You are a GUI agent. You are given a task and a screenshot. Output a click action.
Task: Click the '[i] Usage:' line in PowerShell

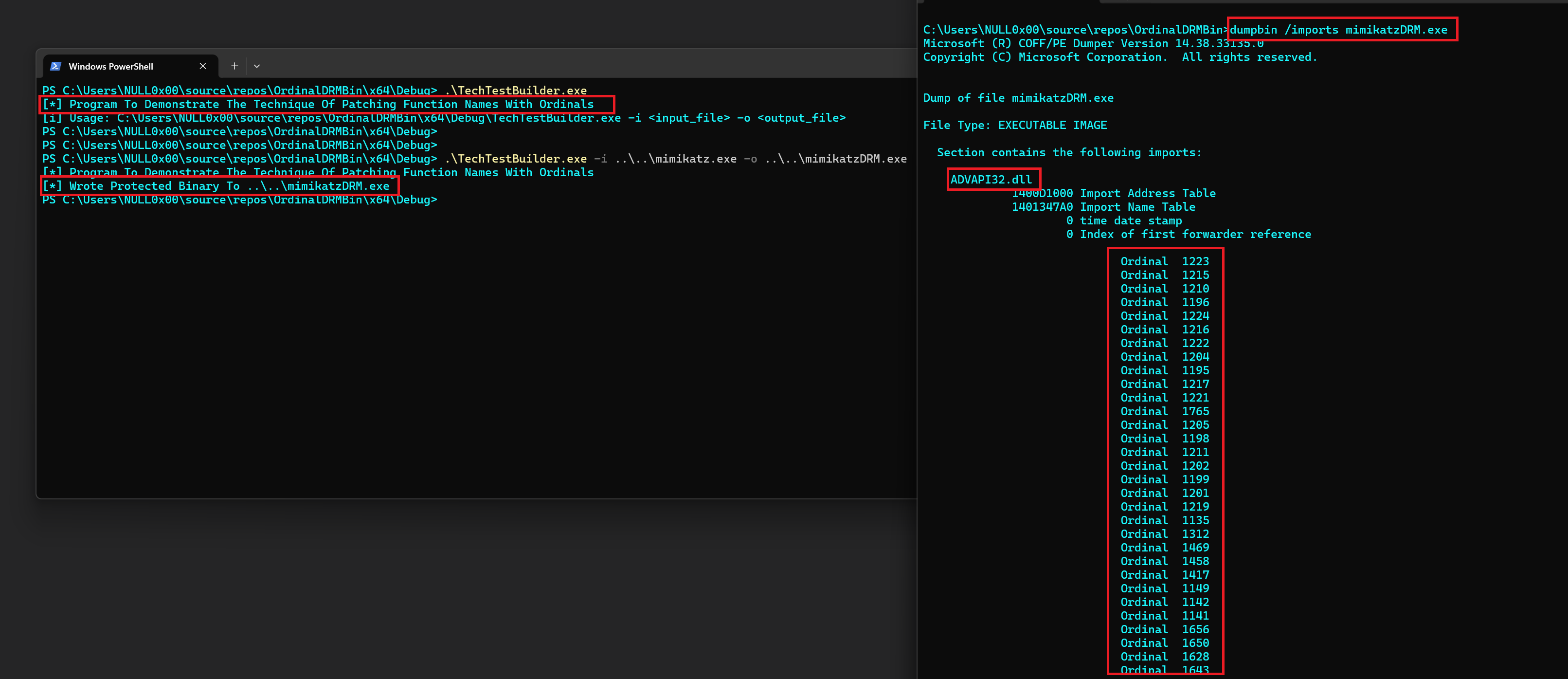(x=444, y=117)
